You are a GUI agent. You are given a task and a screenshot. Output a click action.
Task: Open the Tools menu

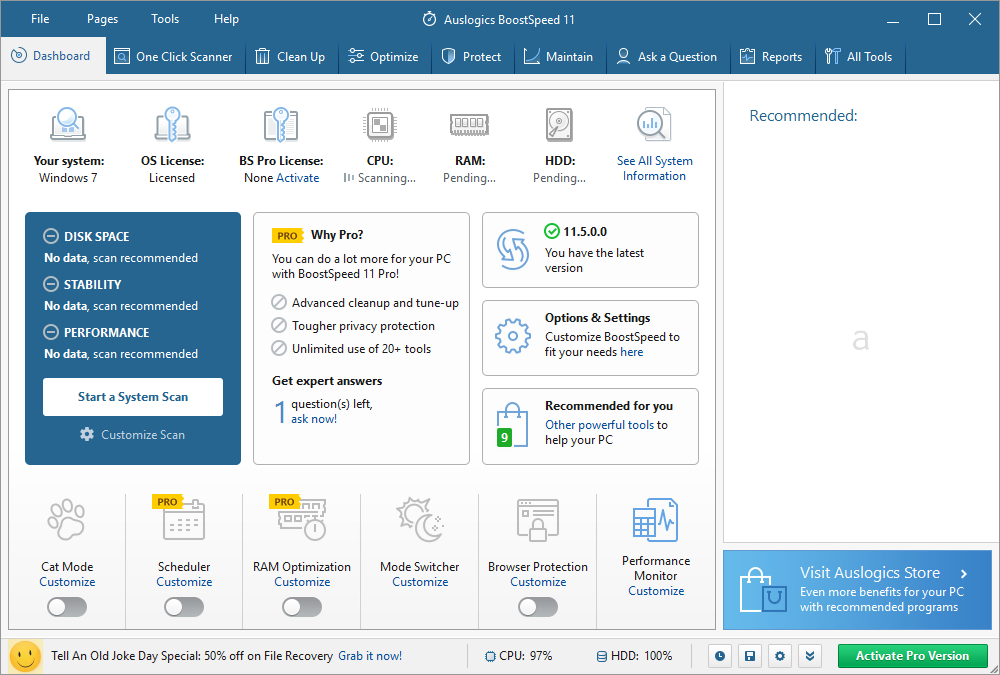(x=165, y=19)
